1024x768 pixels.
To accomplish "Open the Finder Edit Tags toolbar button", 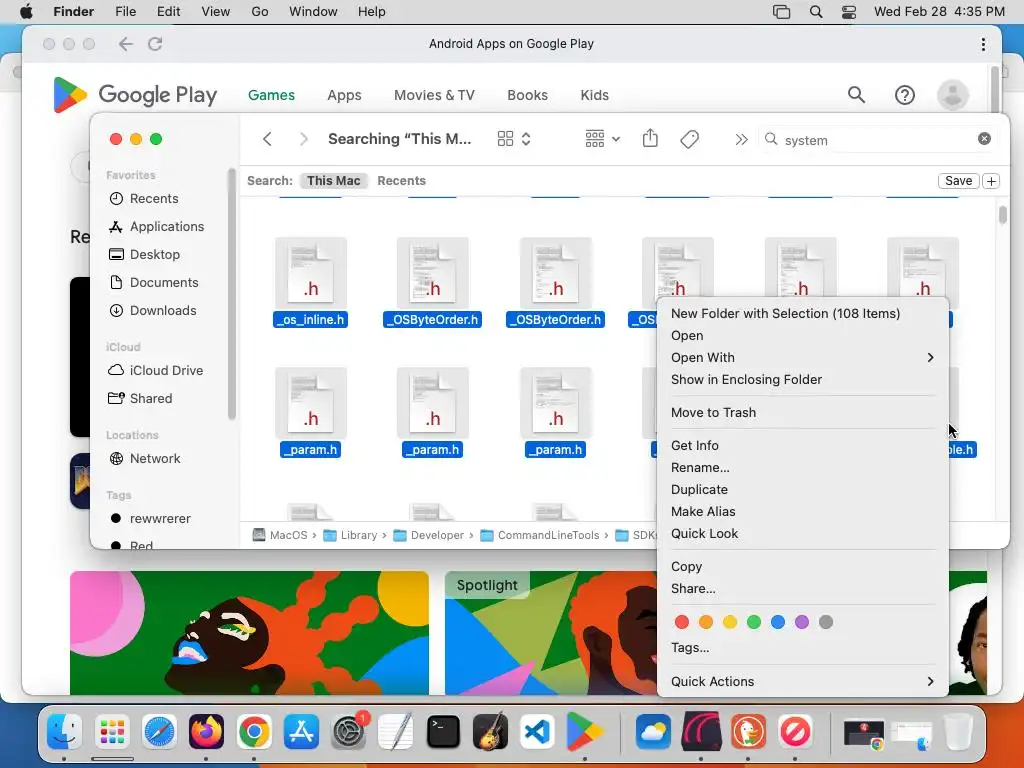I will (x=690, y=139).
